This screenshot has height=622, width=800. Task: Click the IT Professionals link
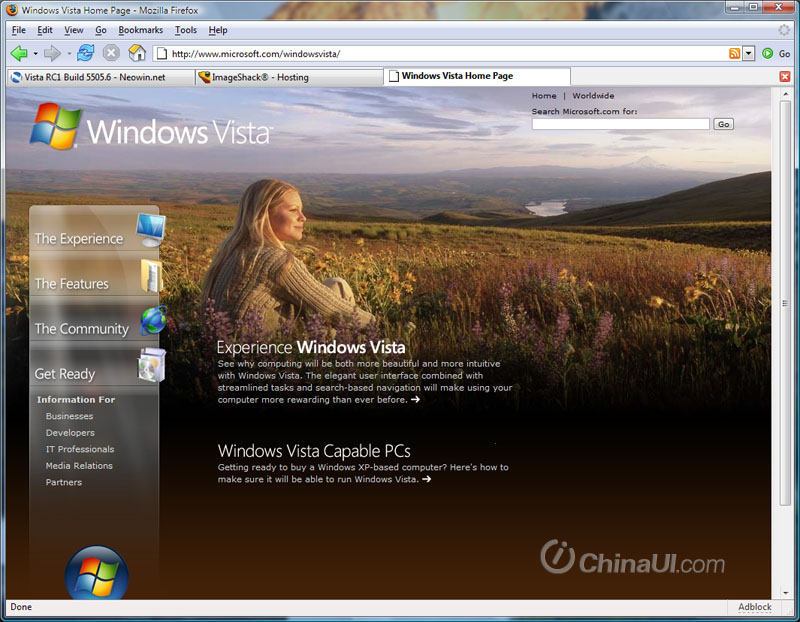(x=80, y=449)
